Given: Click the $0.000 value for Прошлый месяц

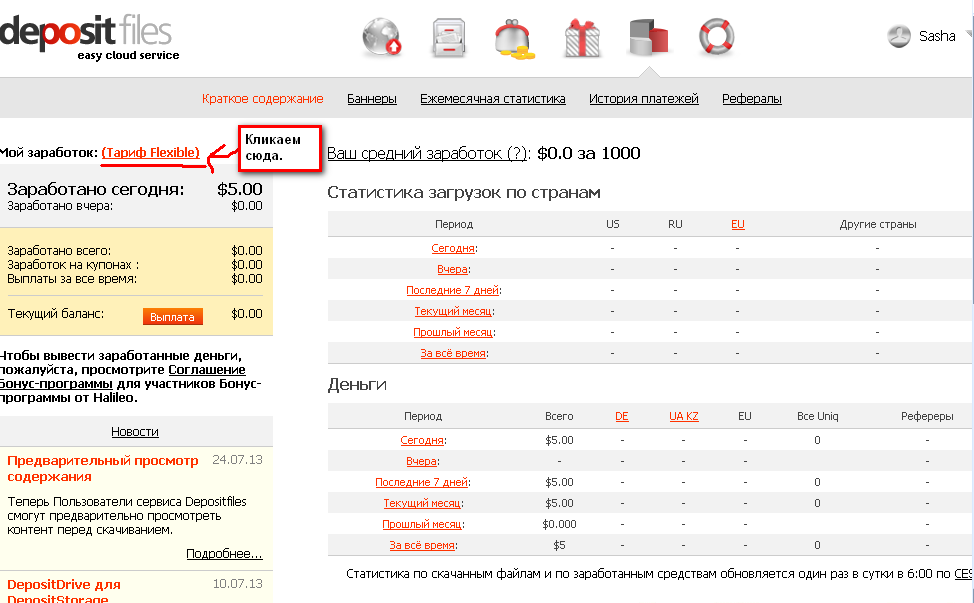Looking at the screenshot, I should (x=559, y=524).
